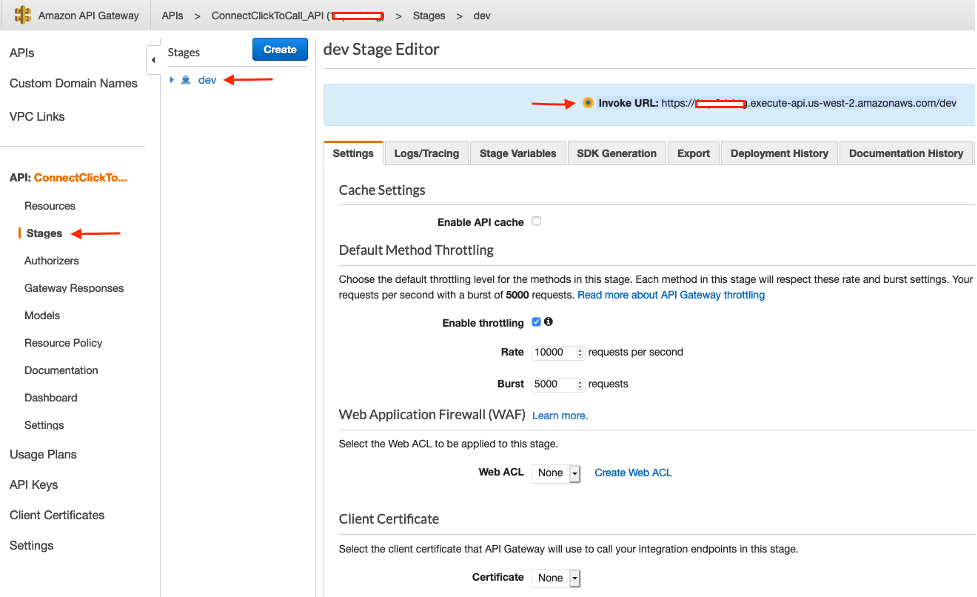
Task: Open ConnectClickToCall_API in the breadcrumb
Action: tap(298, 16)
